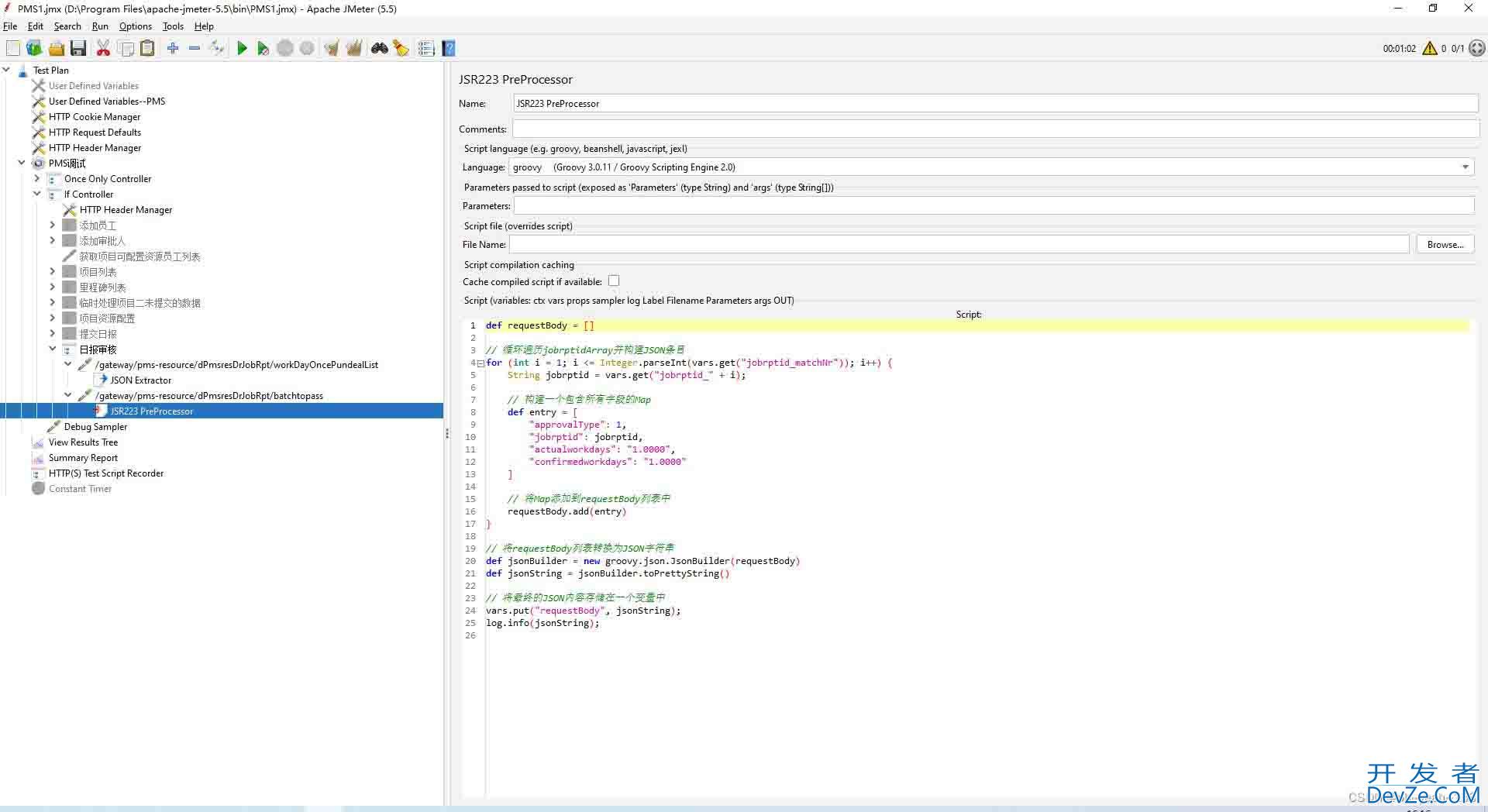Open the Language combo box dropdown
This screenshot has height=812, width=1488.
coord(1465,167)
